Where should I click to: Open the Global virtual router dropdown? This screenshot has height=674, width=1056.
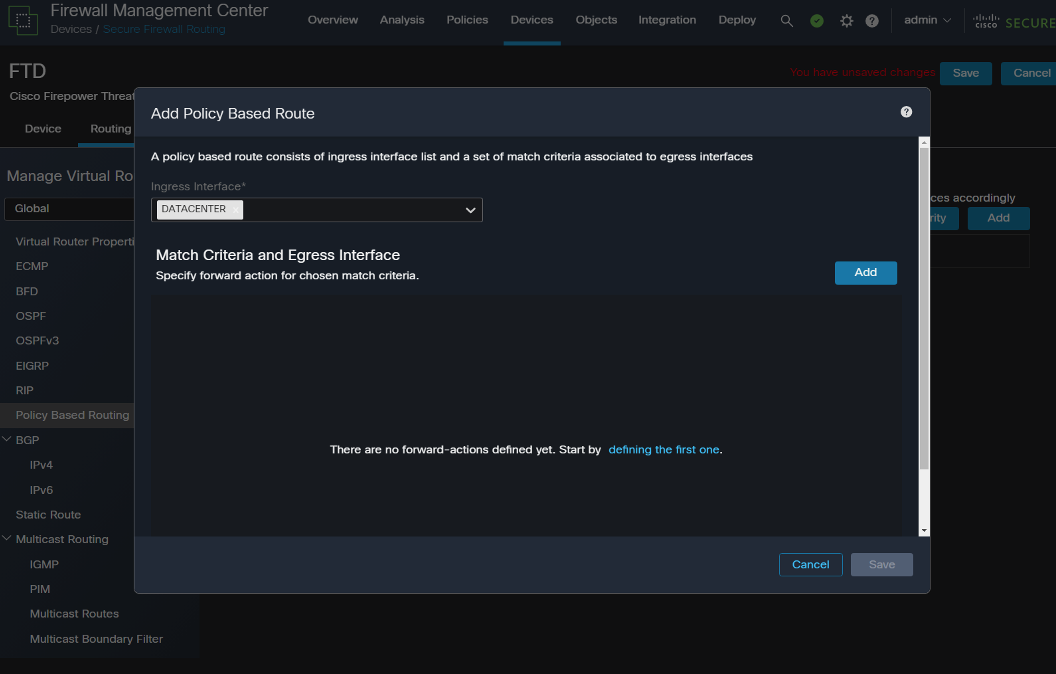click(x=69, y=209)
